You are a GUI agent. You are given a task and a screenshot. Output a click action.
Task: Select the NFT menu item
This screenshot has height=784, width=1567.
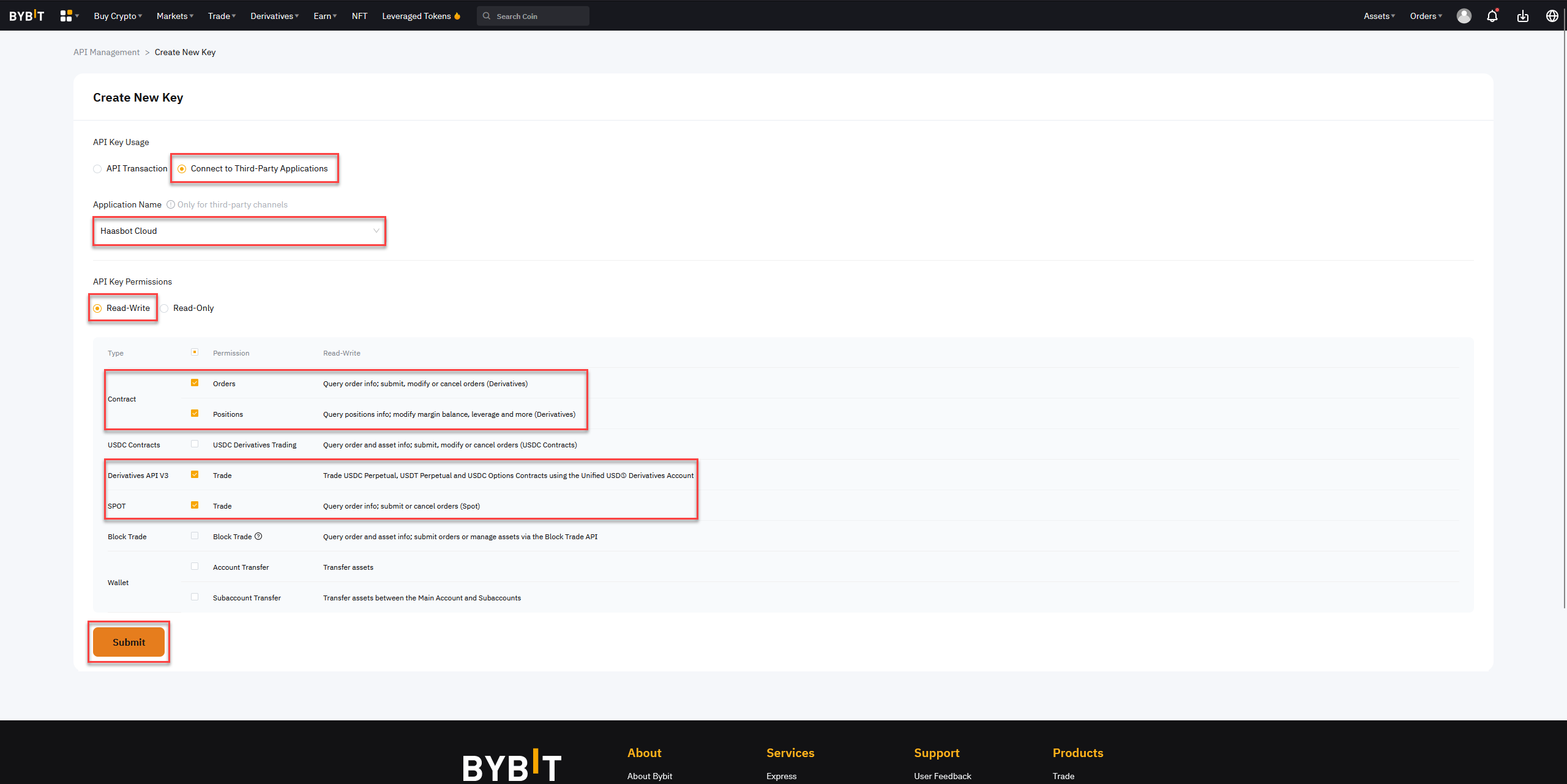click(359, 16)
